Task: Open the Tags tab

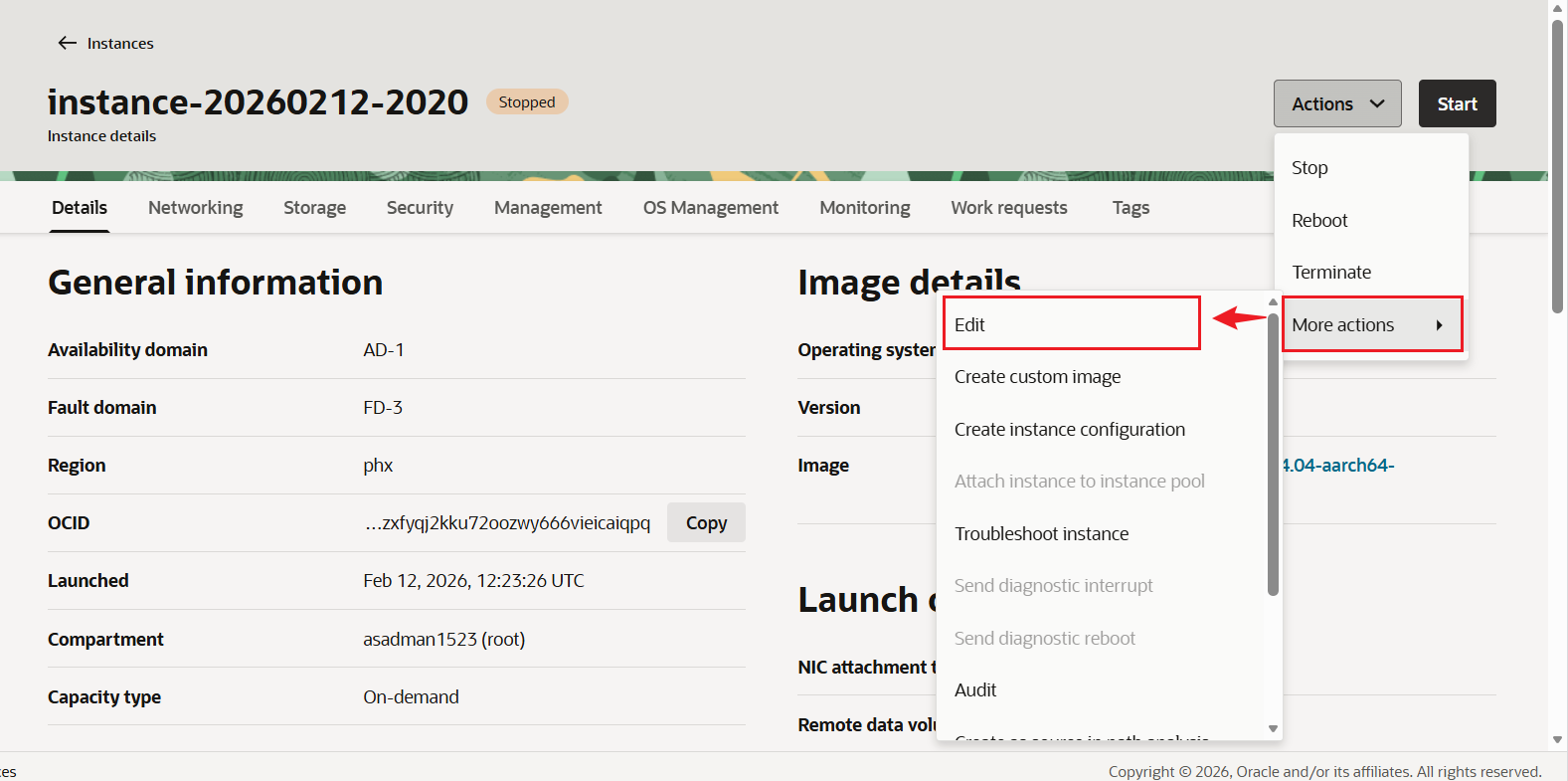Action: coord(1131,207)
